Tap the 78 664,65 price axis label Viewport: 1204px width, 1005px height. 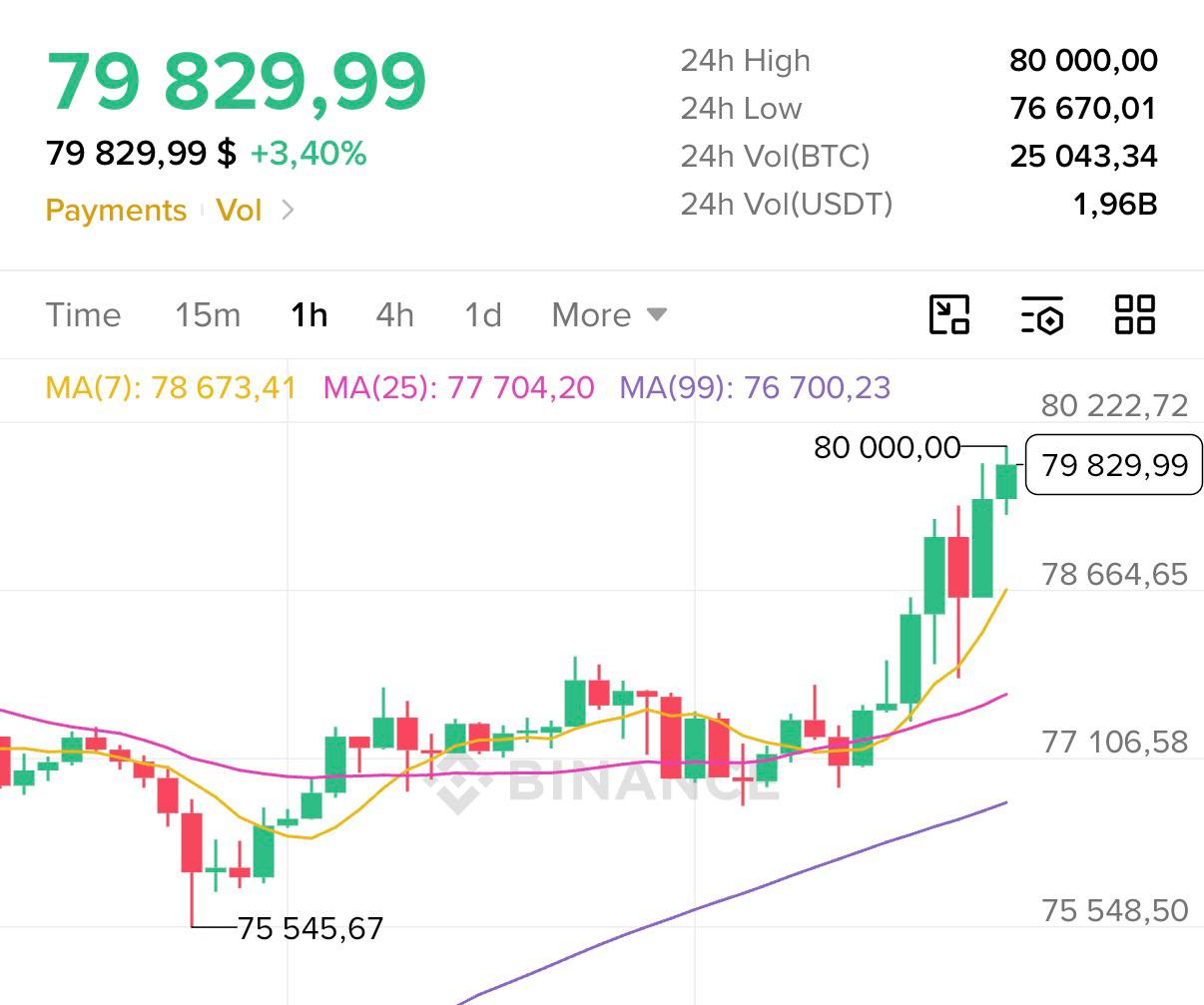tap(1114, 574)
